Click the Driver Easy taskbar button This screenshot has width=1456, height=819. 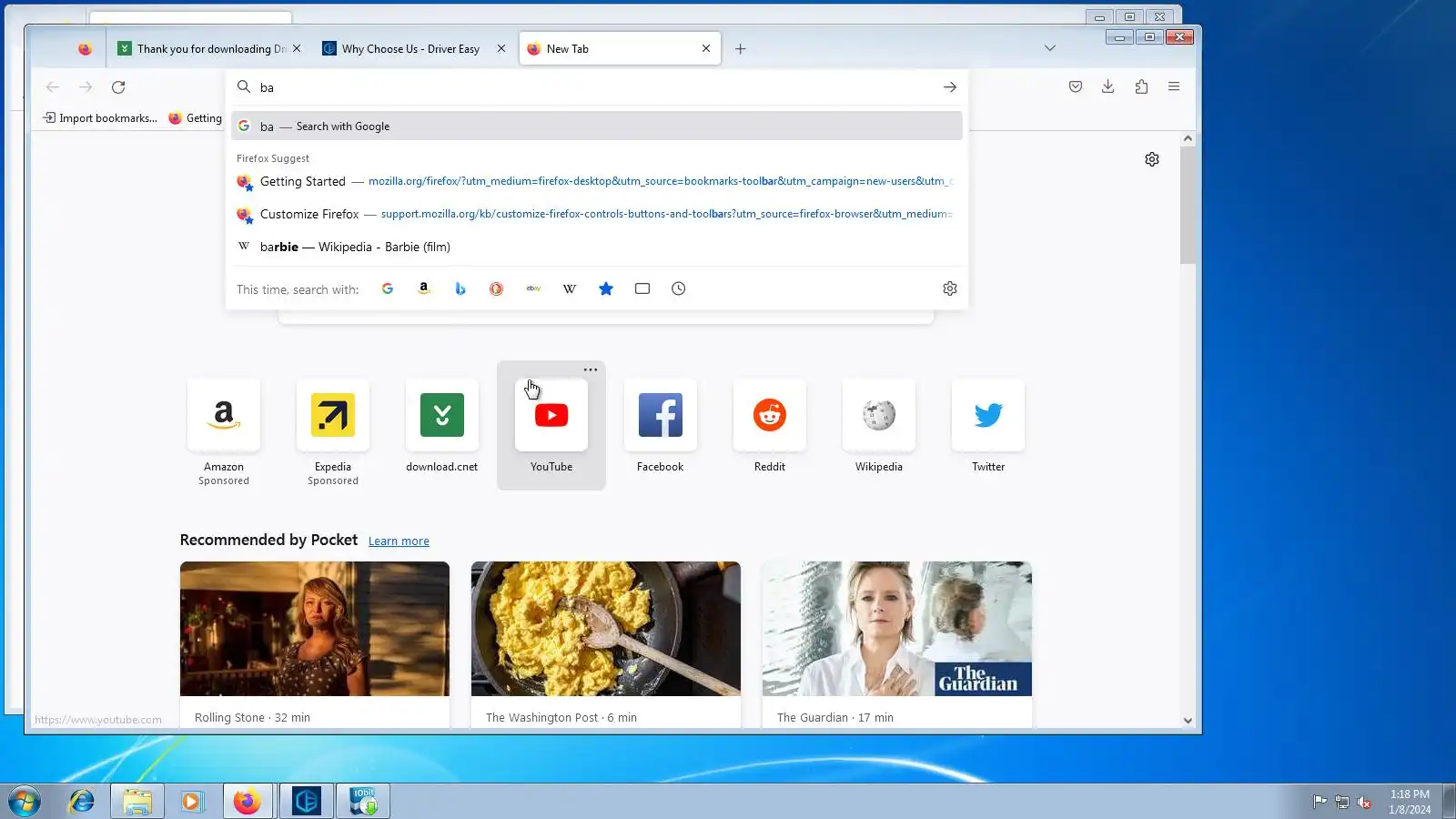pos(307,802)
